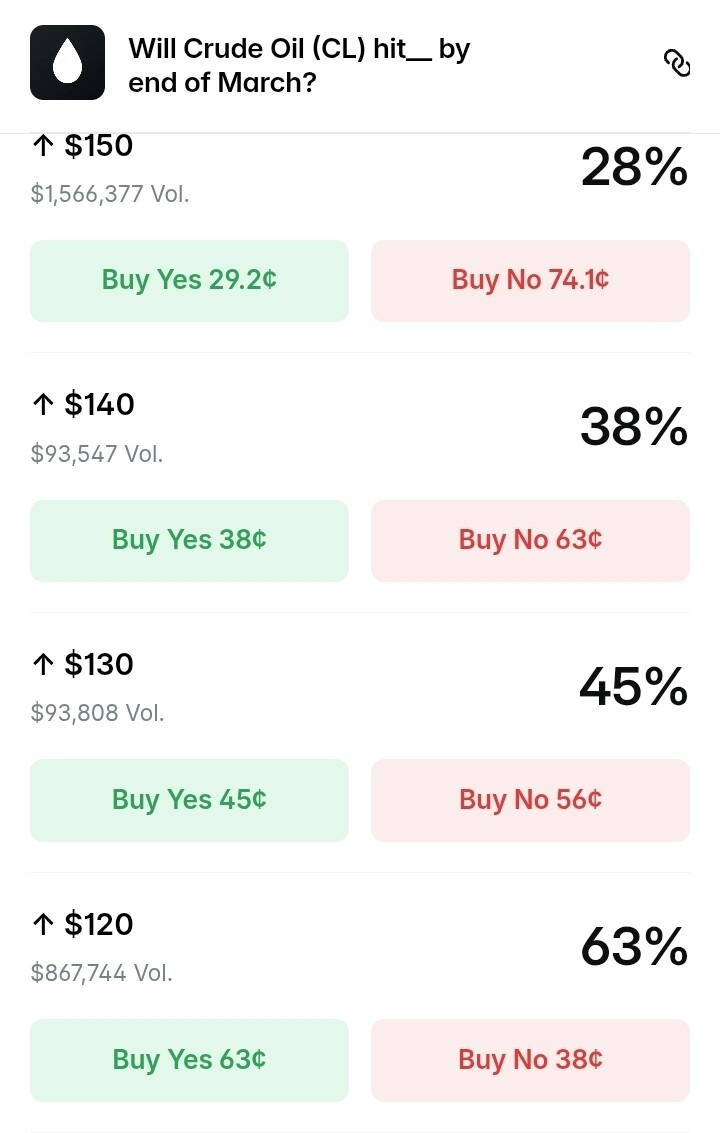The image size is (720, 1133).
Task: Tap Buy Yes 45¢ for $130
Action: click(x=189, y=800)
